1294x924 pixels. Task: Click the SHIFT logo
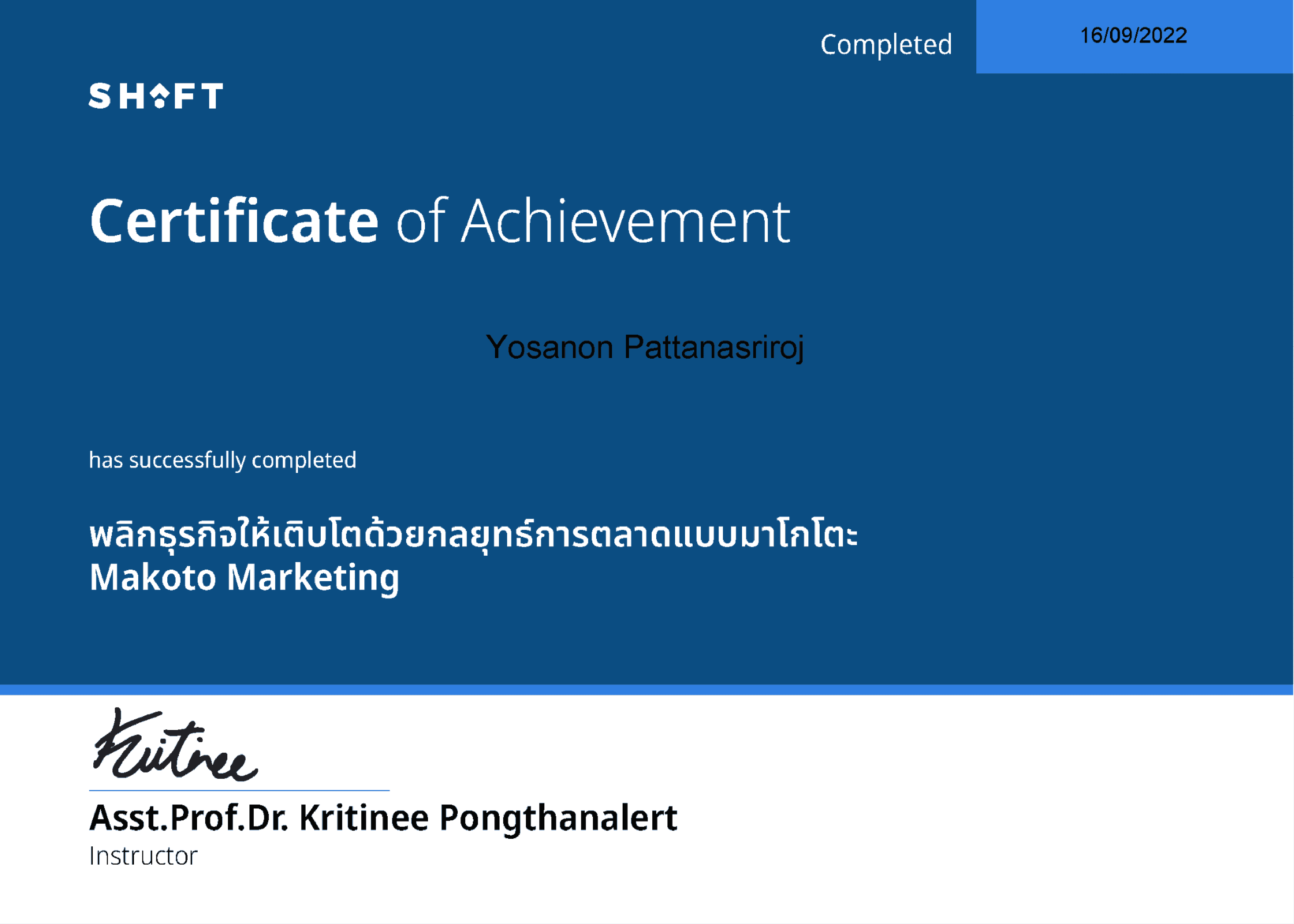tap(156, 95)
